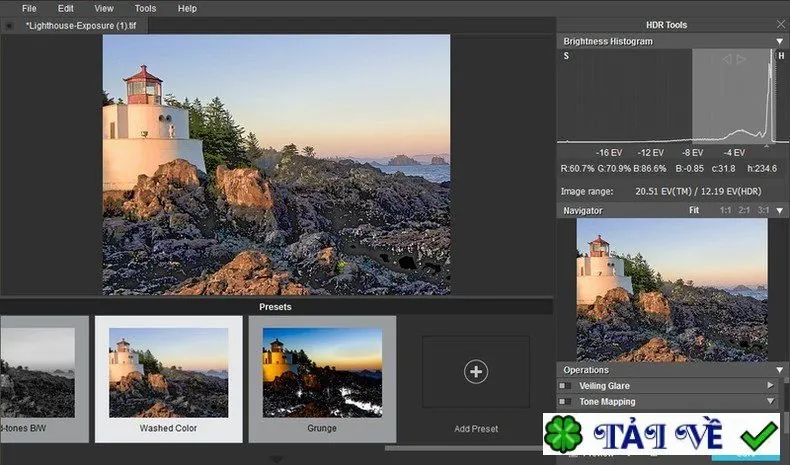Click the green checkmark on Tải Về banner

click(x=759, y=435)
